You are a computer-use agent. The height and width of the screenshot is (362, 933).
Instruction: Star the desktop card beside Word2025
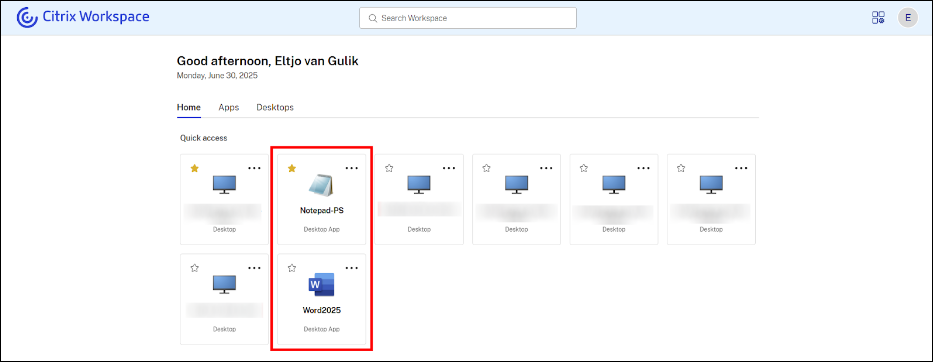(x=194, y=268)
